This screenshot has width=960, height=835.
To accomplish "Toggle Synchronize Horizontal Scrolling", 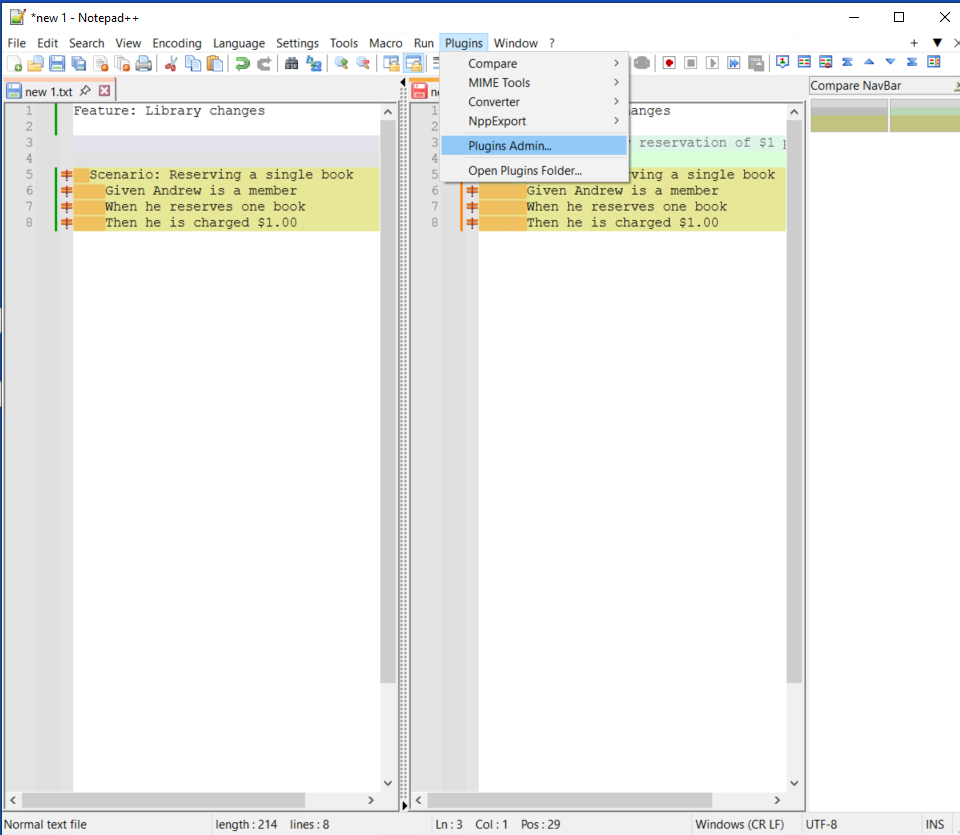I will 413,63.
